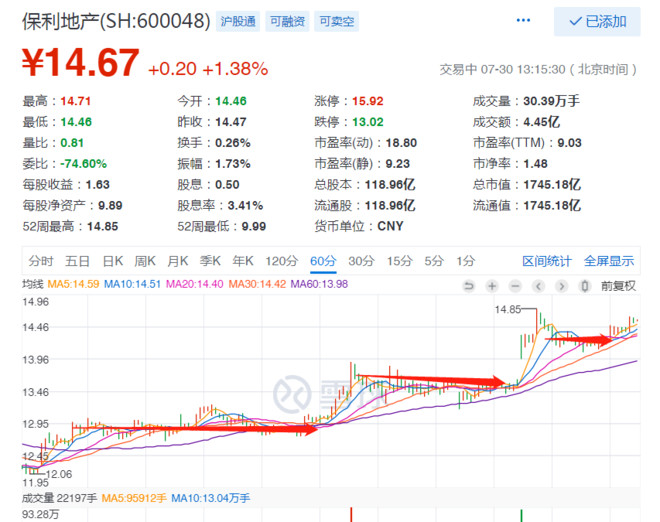The image size is (660, 522).
Task: Click the 14.85 high marker on chart
Action: (x=508, y=309)
